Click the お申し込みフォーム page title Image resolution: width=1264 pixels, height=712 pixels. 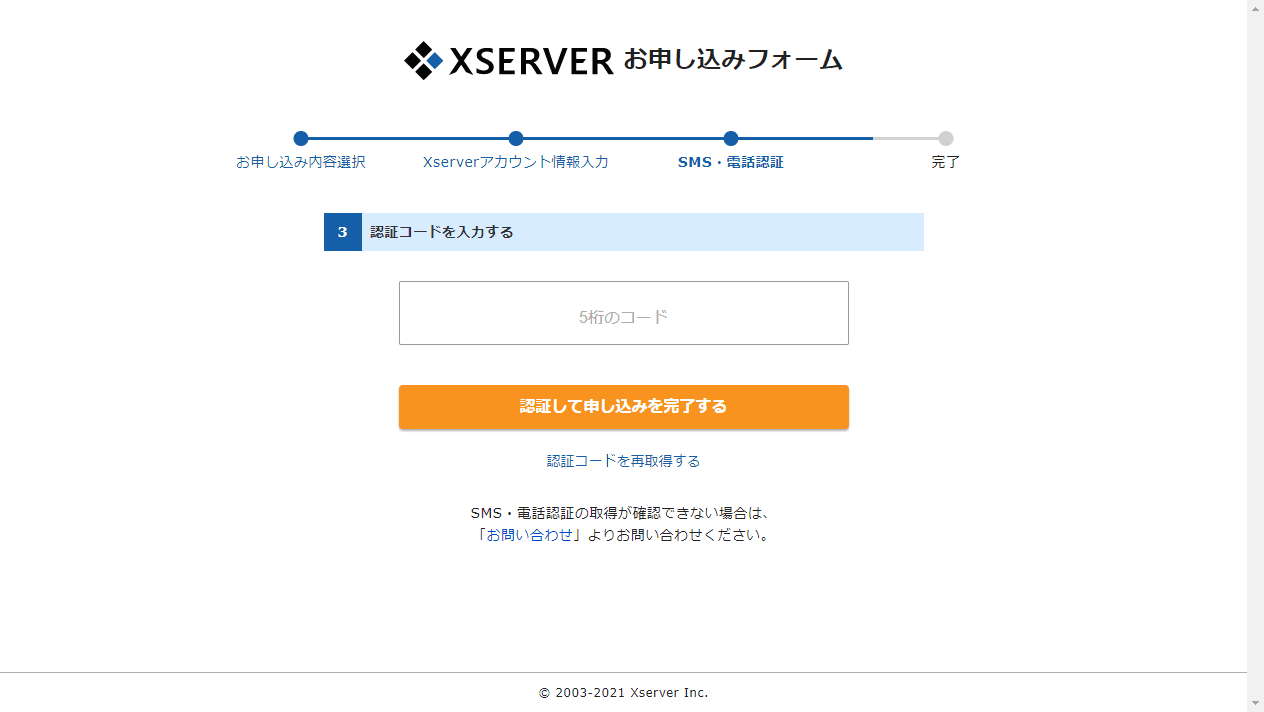point(733,60)
